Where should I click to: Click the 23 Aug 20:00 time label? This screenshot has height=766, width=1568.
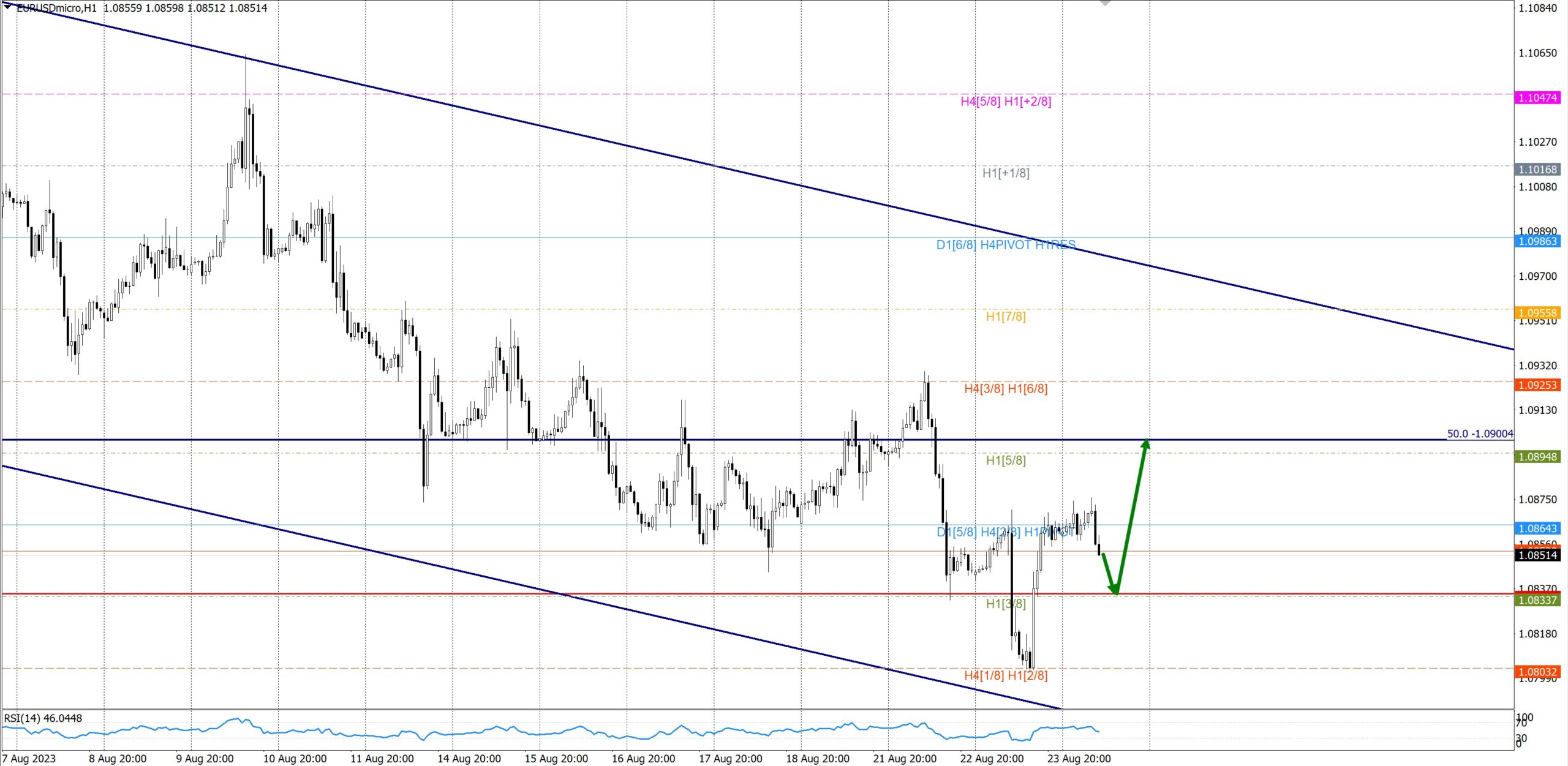(x=1078, y=759)
